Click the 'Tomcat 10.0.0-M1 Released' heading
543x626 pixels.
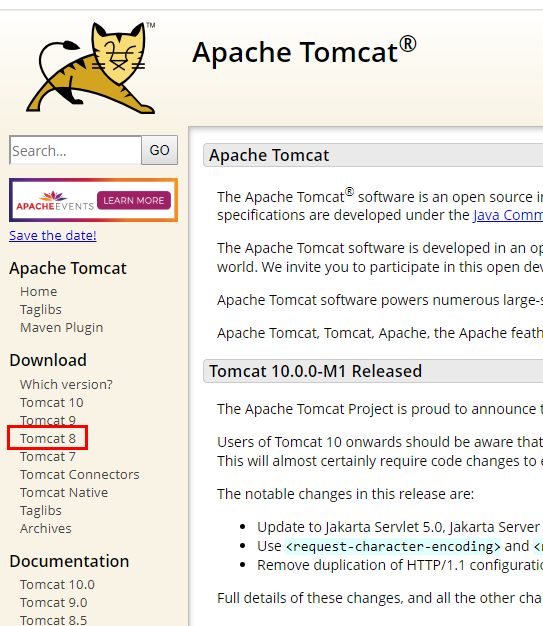tap(315, 371)
